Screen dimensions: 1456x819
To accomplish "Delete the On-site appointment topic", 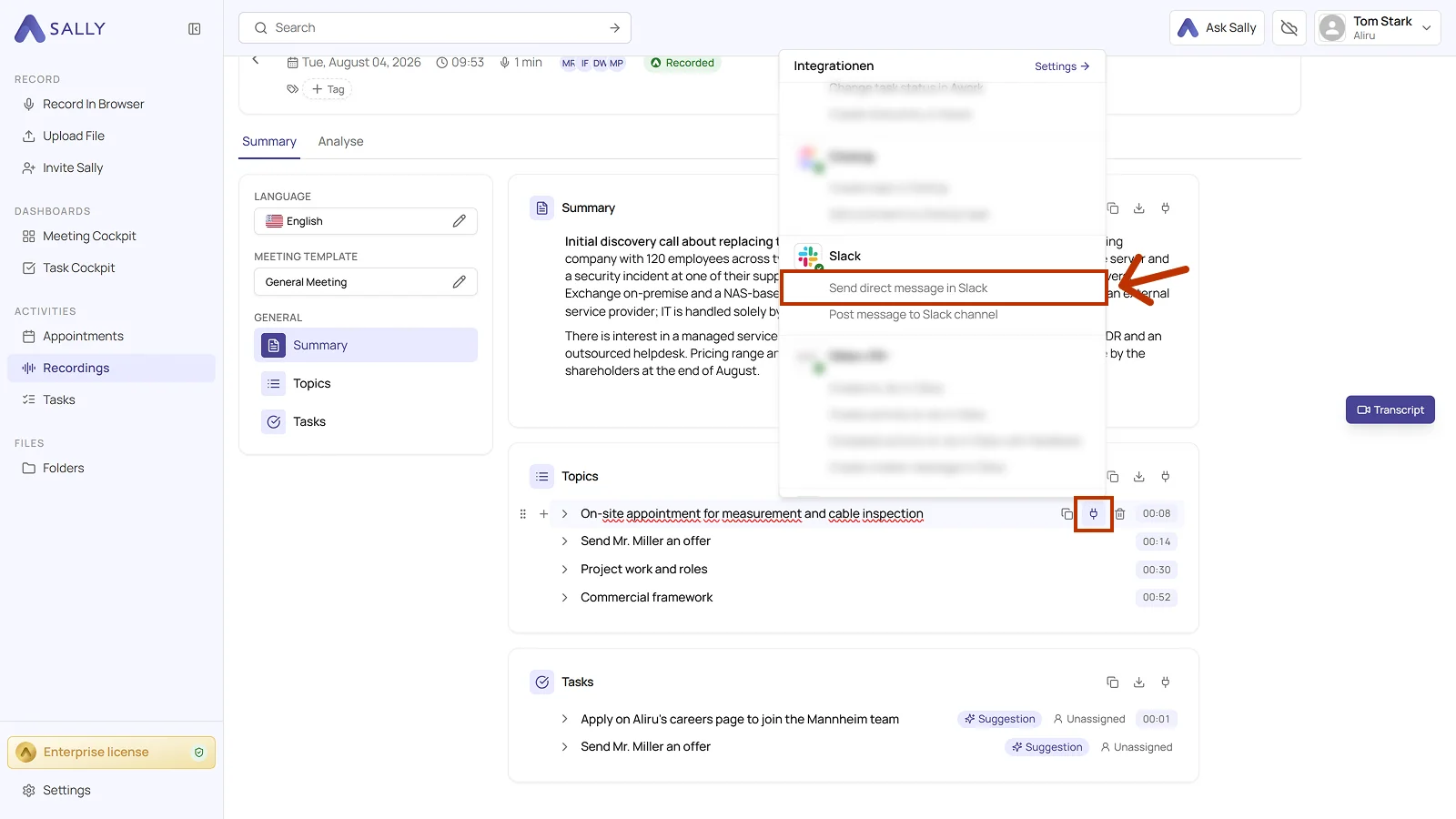I will pos(1120,514).
